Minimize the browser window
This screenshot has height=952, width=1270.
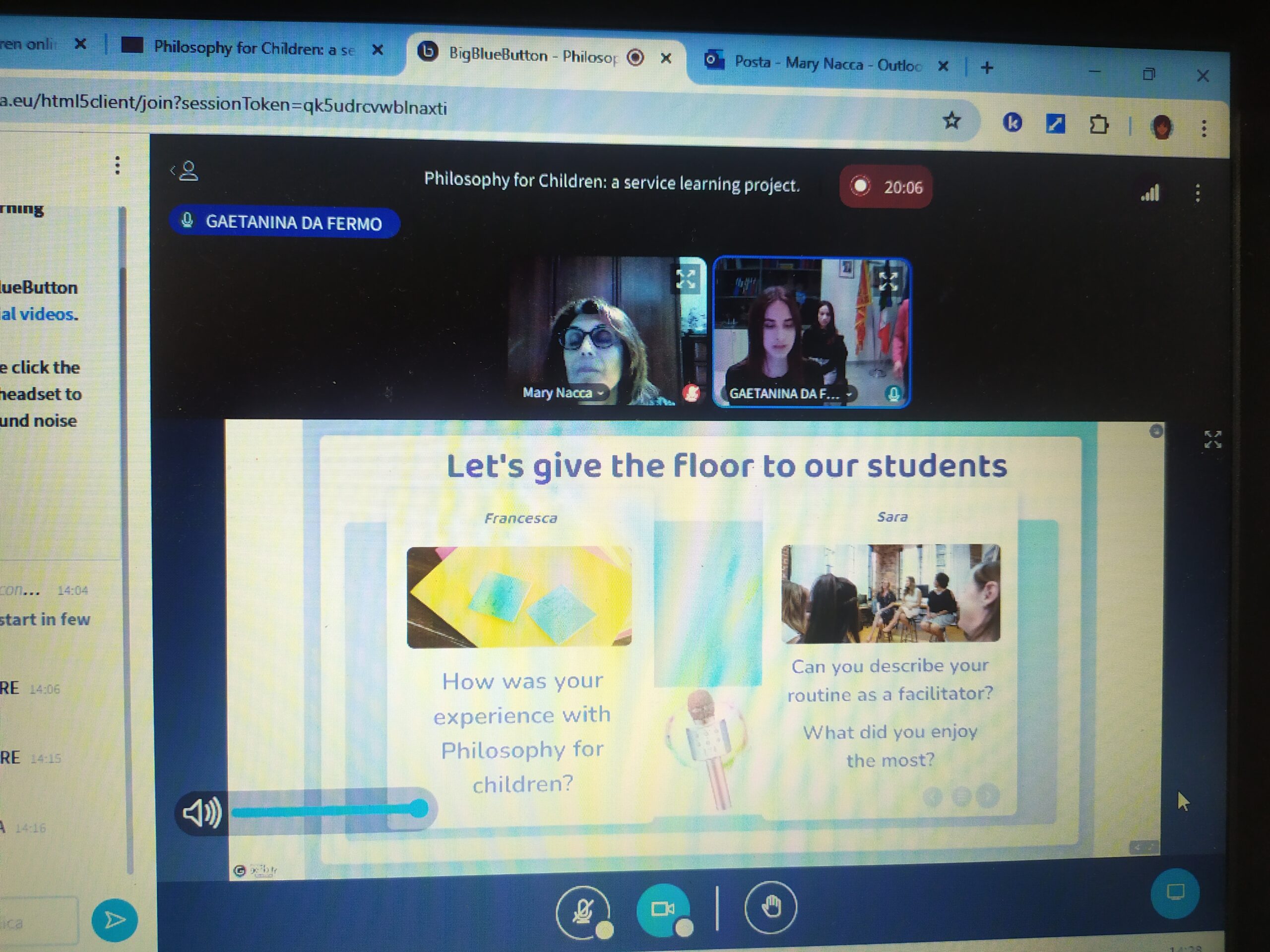[1095, 72]
